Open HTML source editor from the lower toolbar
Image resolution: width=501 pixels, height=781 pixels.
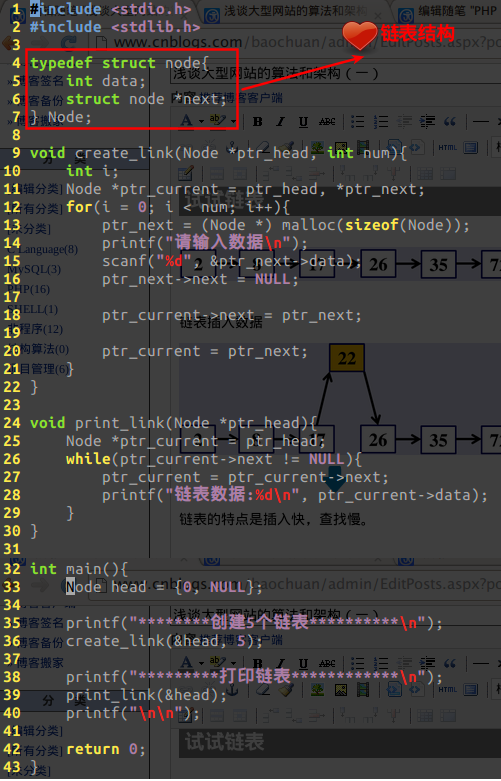(447, 689)
